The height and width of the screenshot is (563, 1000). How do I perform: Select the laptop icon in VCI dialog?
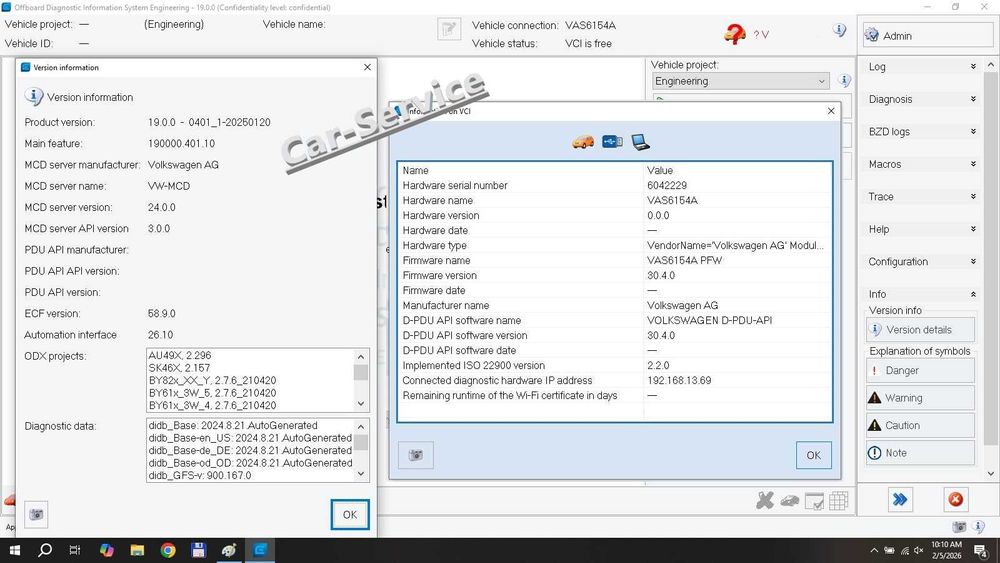pos(640,142)
